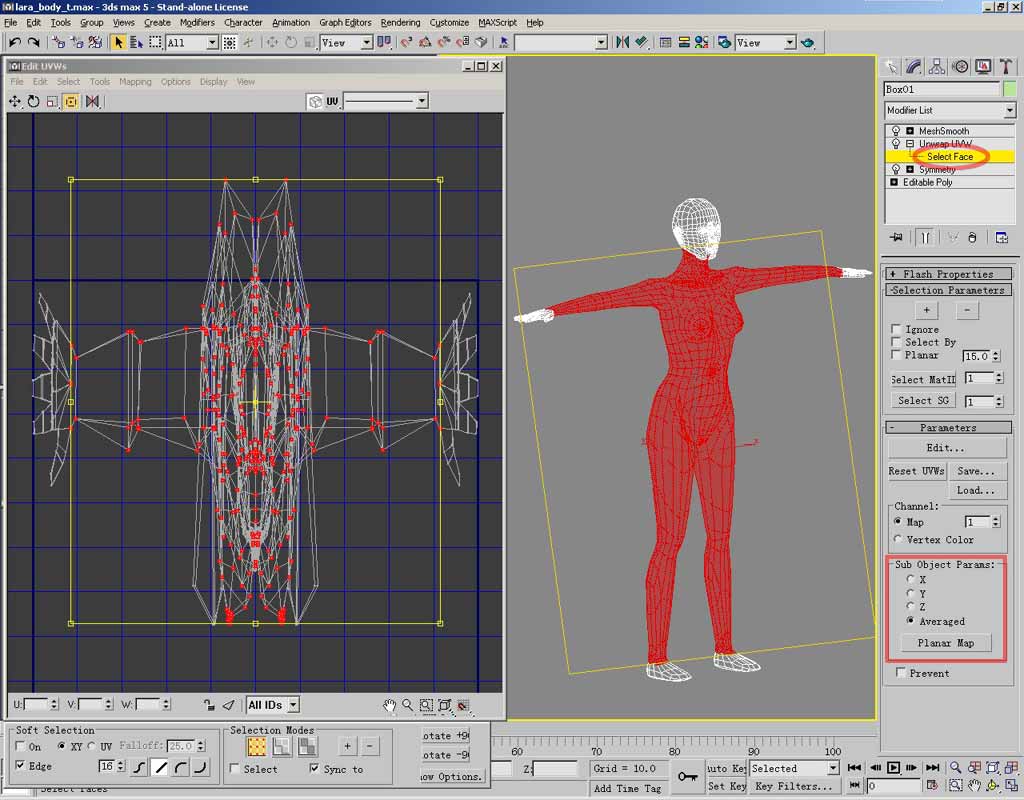Click the Reset UVWs button
Screen dimensions: 1024x800
pyautogui.click(x=916, y=471)
